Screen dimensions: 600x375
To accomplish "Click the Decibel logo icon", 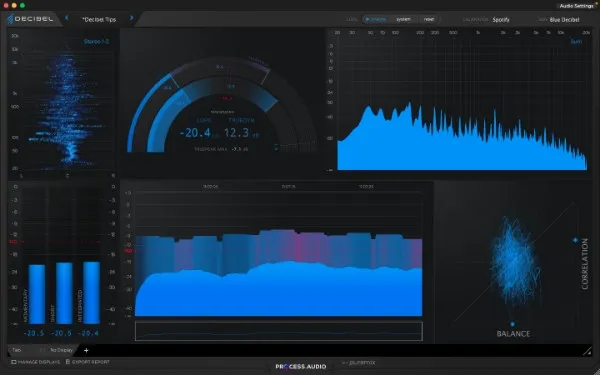I will click(10, 19).
